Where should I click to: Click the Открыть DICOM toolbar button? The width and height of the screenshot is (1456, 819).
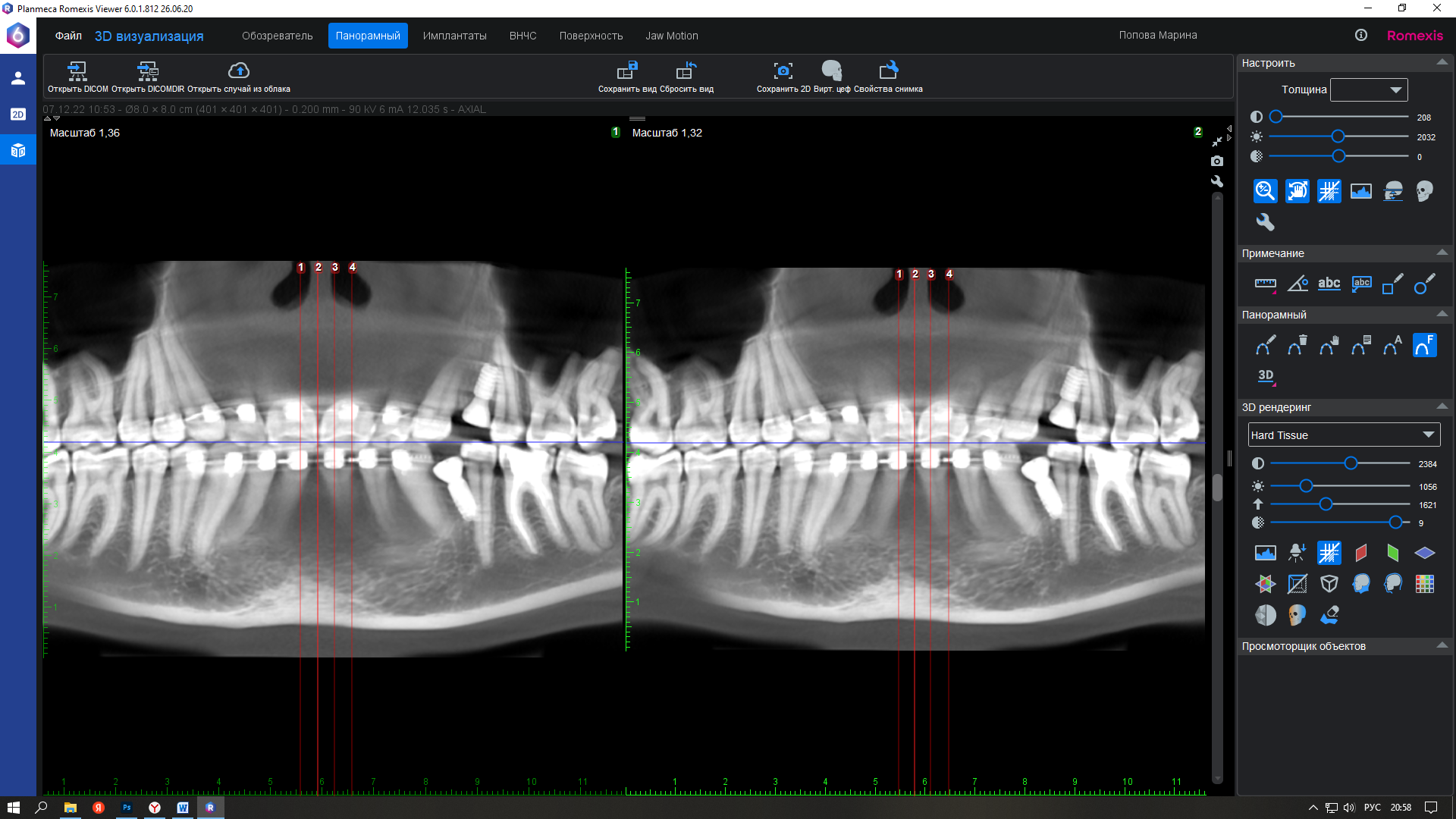click(x=77, y=77)
